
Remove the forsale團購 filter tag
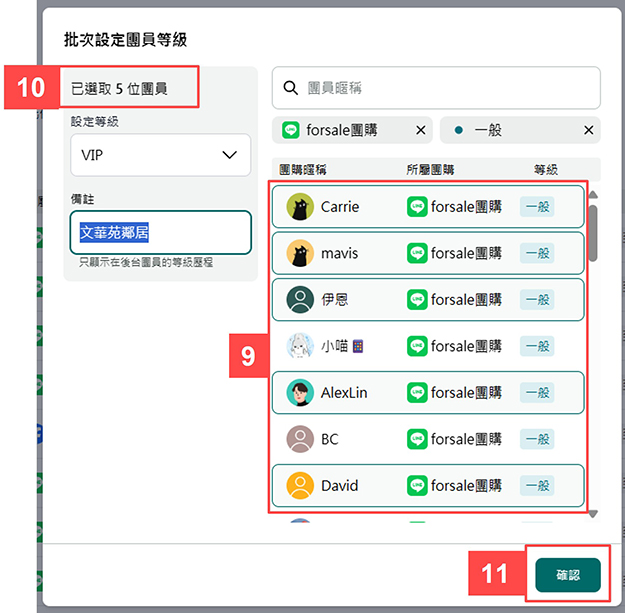tap(420, 130)
